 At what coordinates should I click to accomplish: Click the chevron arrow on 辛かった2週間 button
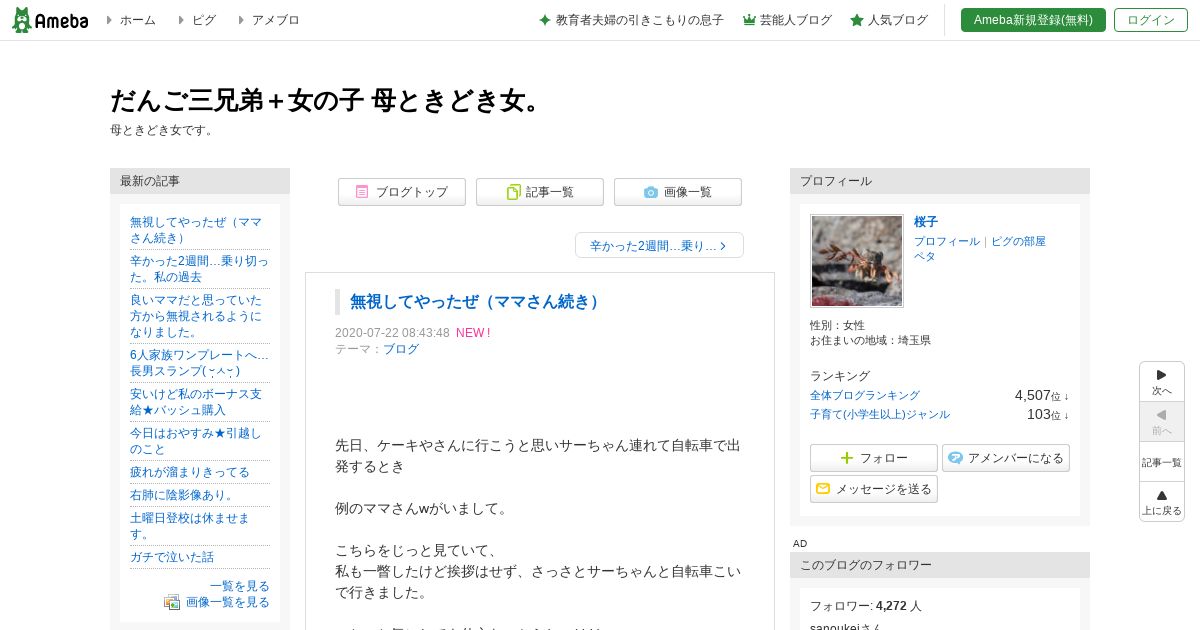[x=724, y=245]
